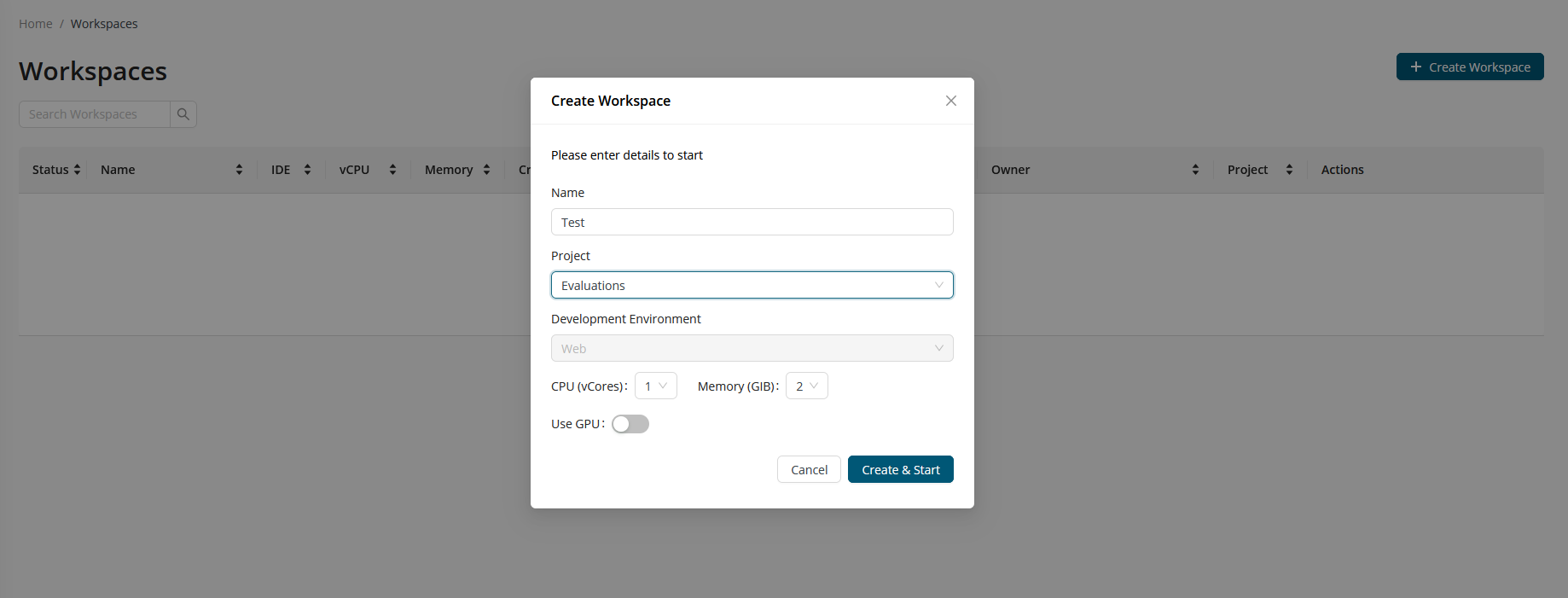The image size is (1568, 598).
Task: Click the Memory column header text
Action: [449, 170]
